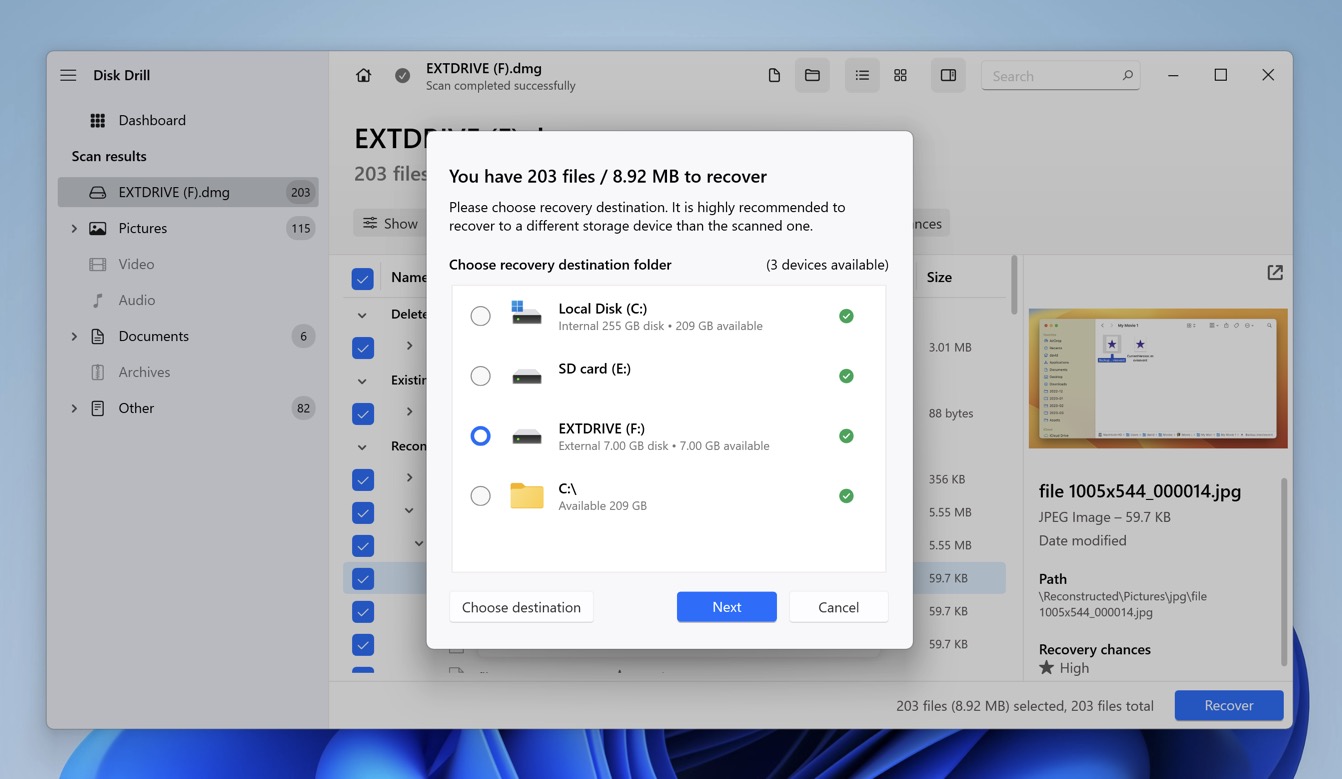Collapse the Reconstructed group chevron
This screenshot has width=1342, height=779.
(362, 447)
